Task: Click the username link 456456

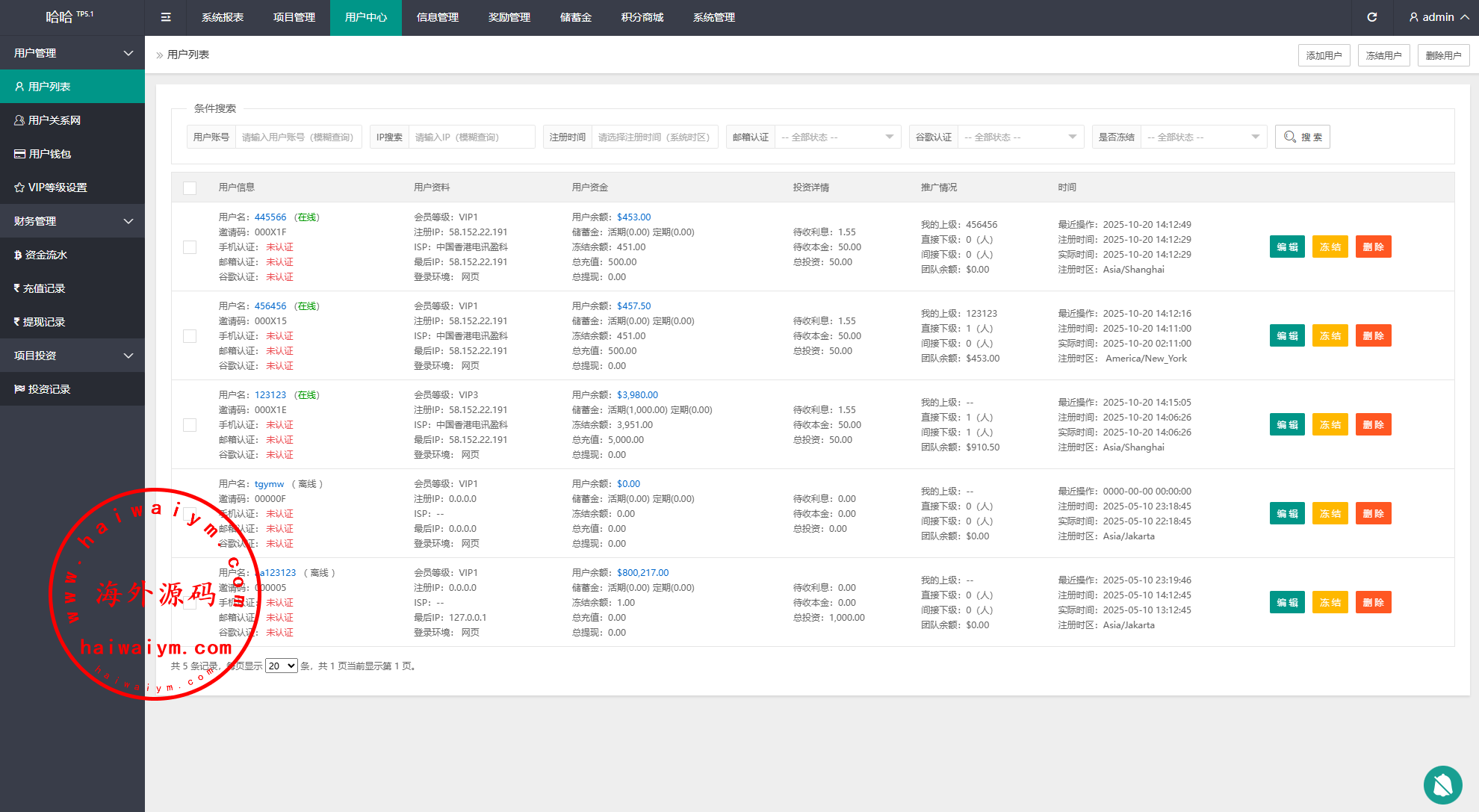Action: pyautogui.click(x=270, y=306)
